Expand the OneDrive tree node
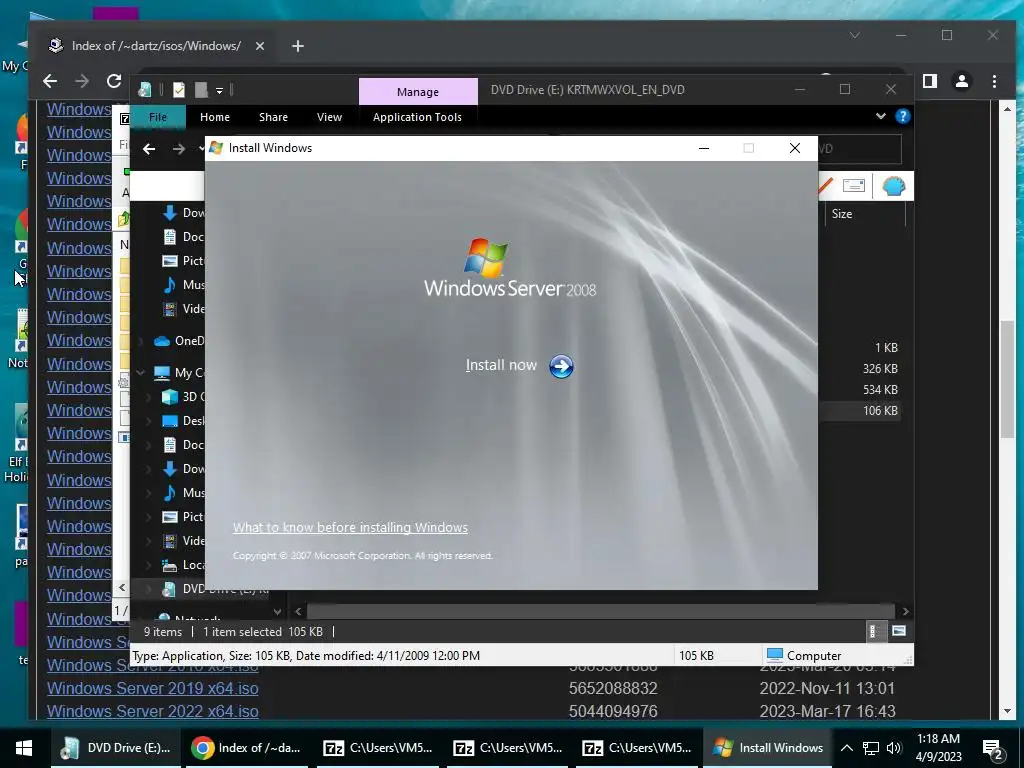The image size is (1024, 768). pyautogui.click(x=140, y=341)
